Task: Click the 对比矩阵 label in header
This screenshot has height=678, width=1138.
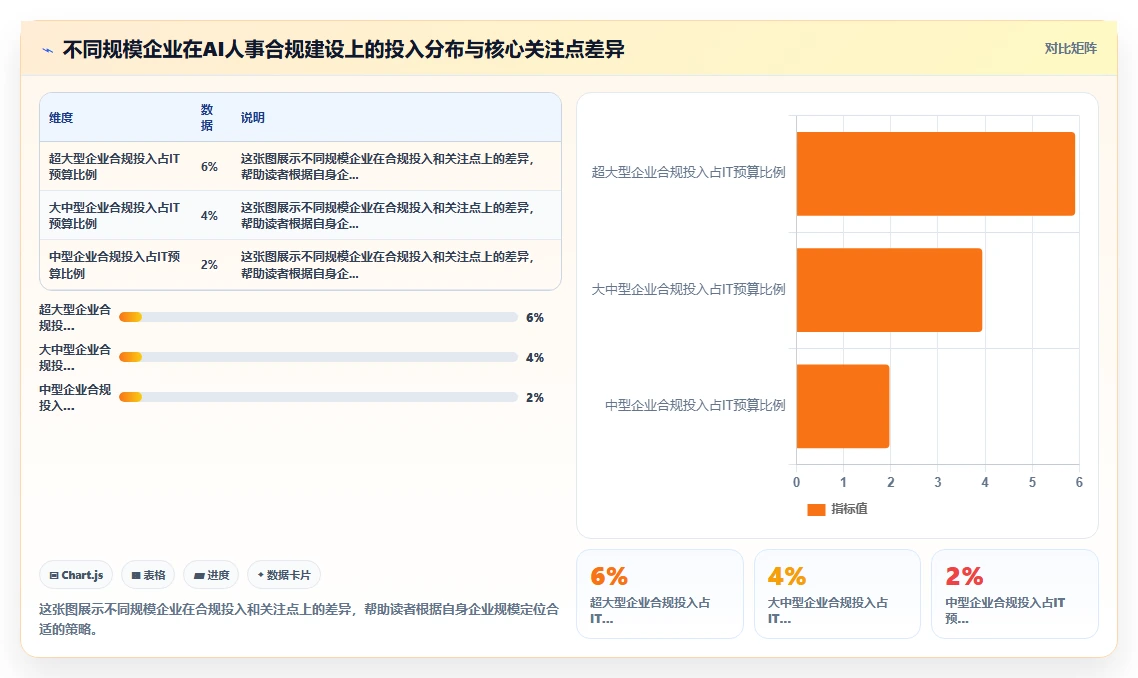Action: coord(1071,49)
